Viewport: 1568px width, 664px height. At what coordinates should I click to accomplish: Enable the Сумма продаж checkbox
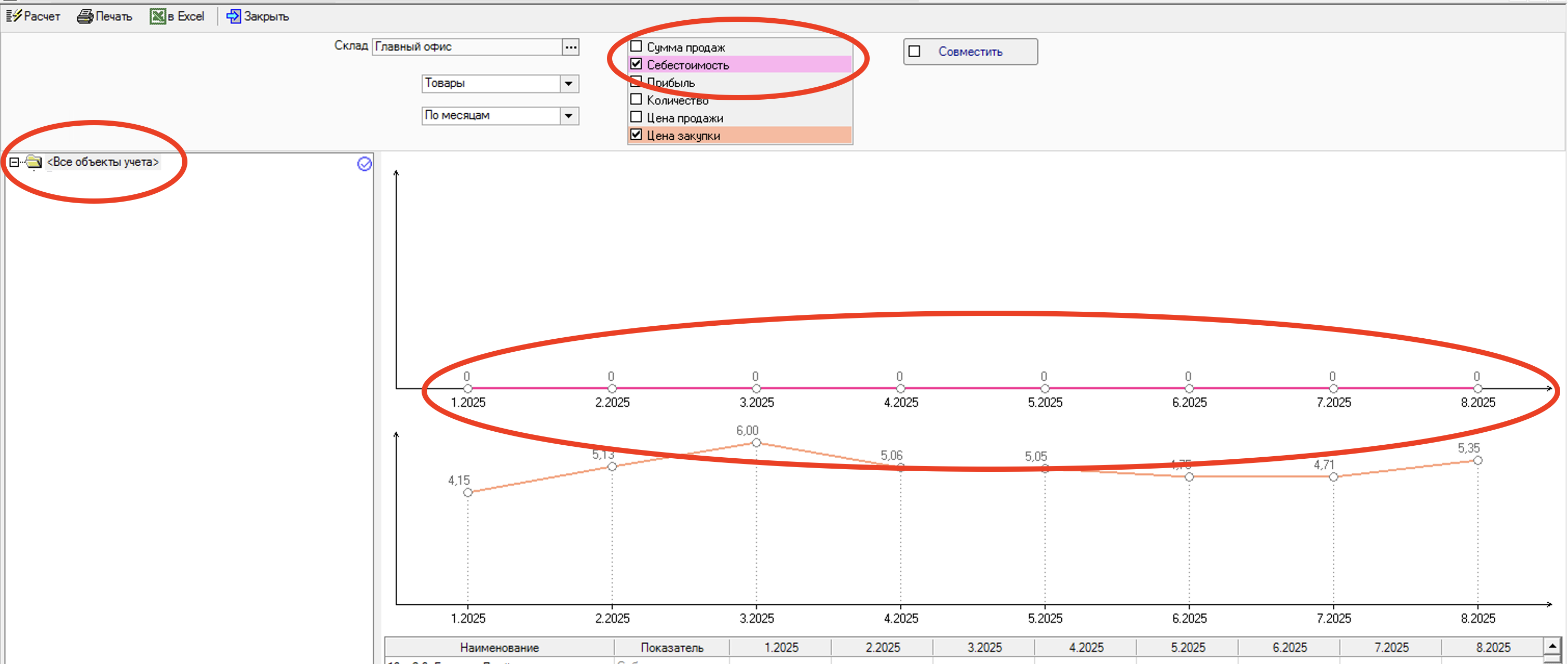pyautogui.click(x=636, y=46)
